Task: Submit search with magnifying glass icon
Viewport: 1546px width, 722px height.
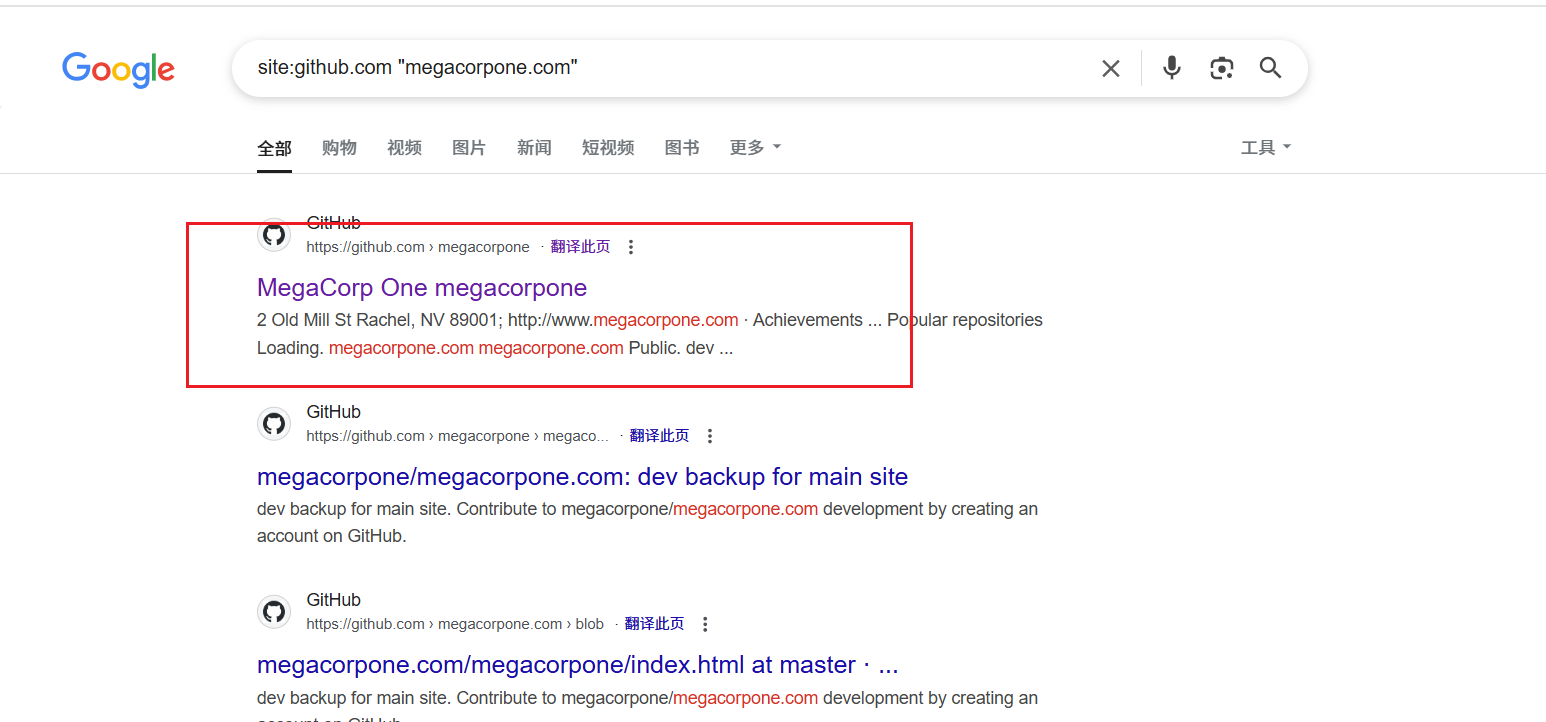Action: tap(1270, 68)
